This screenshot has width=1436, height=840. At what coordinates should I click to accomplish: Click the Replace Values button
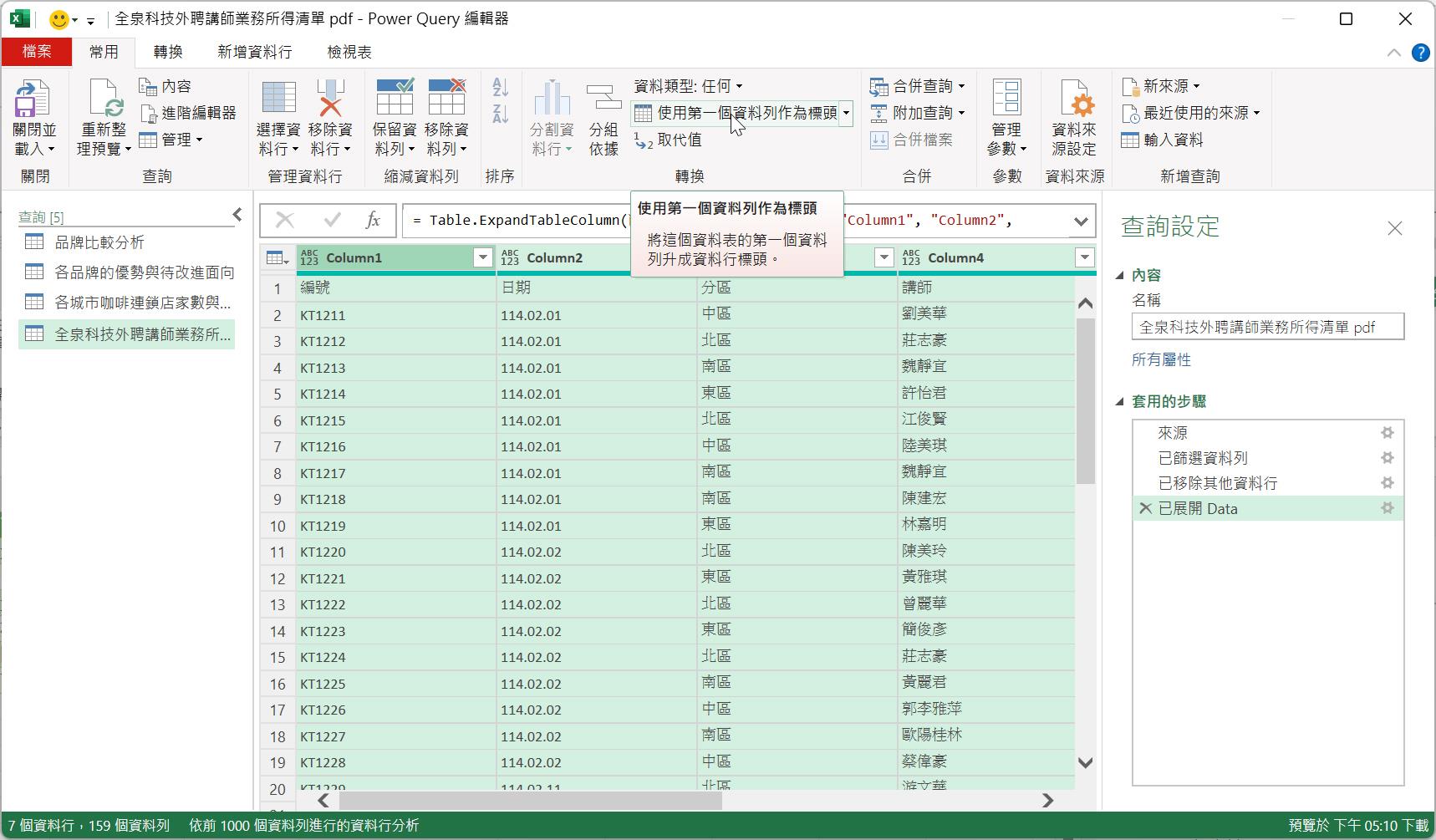coord(669,140)
